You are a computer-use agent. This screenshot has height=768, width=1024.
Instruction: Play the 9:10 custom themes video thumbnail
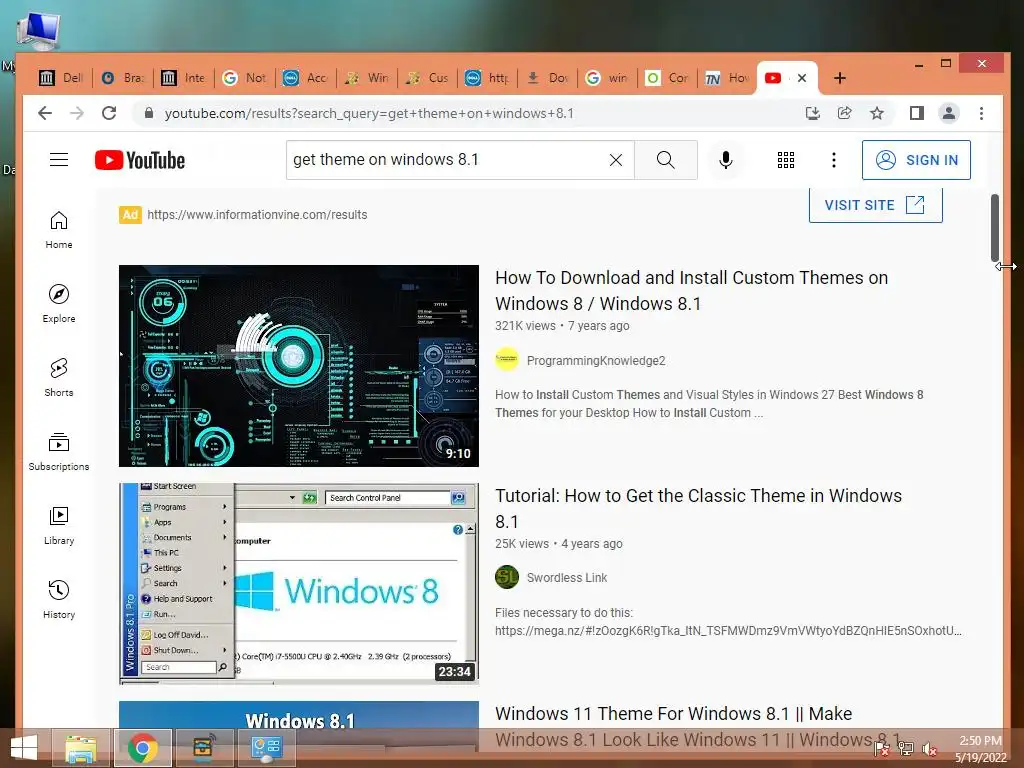click(298, 366)
